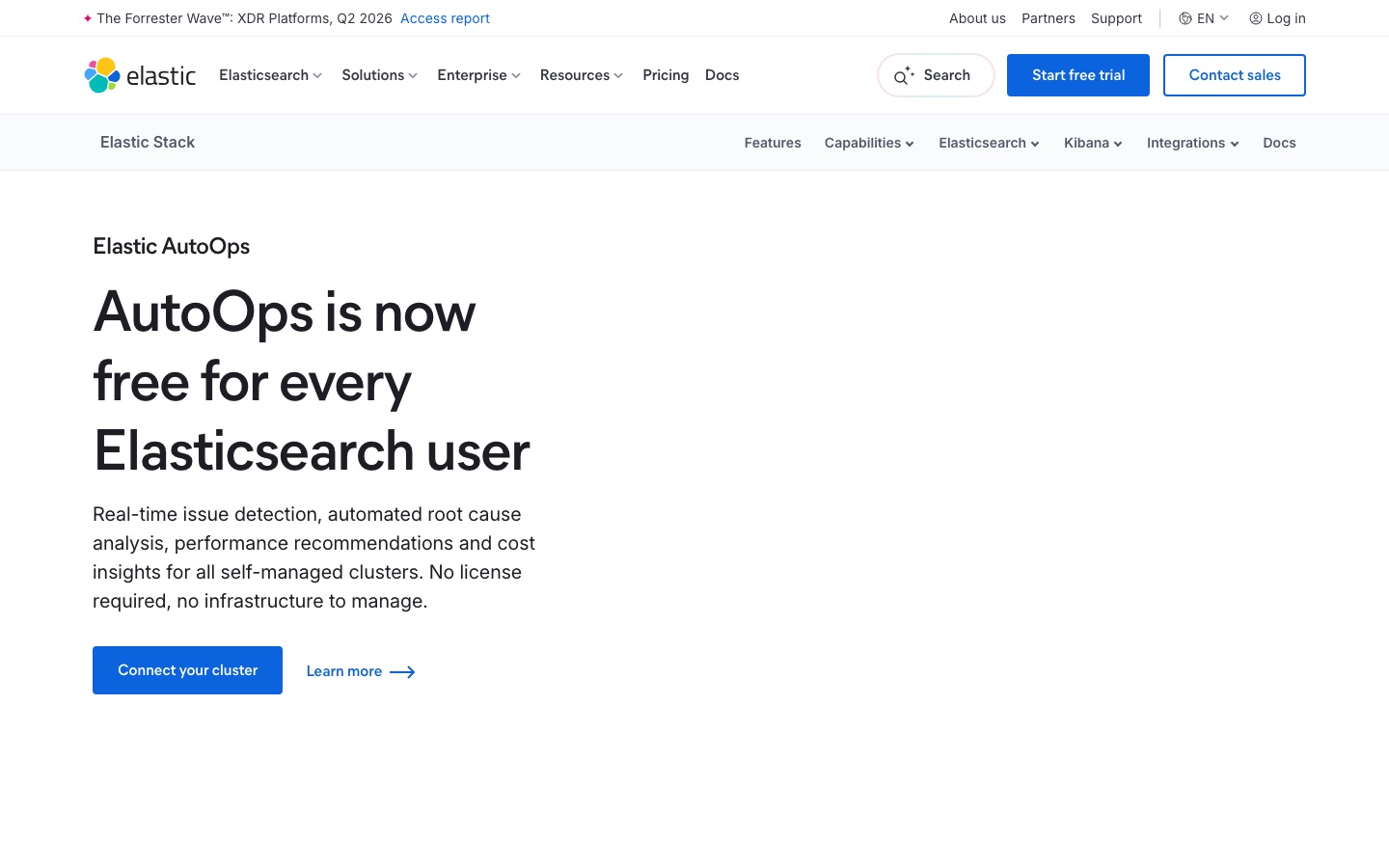Click Connect your cluster button
Screen dimensions: 1389x868
coord(187,670)
